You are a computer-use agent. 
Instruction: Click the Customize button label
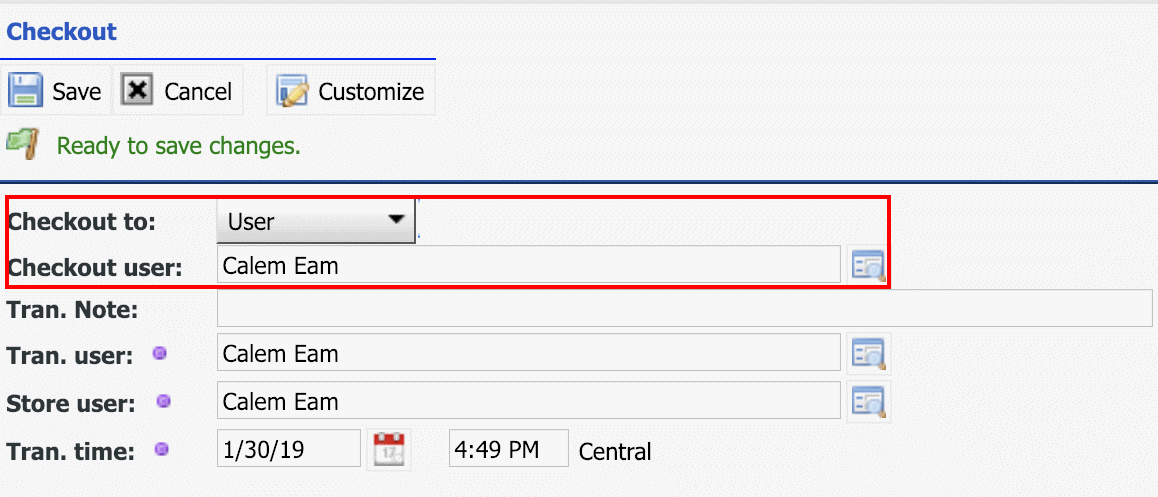coord(371,92)
